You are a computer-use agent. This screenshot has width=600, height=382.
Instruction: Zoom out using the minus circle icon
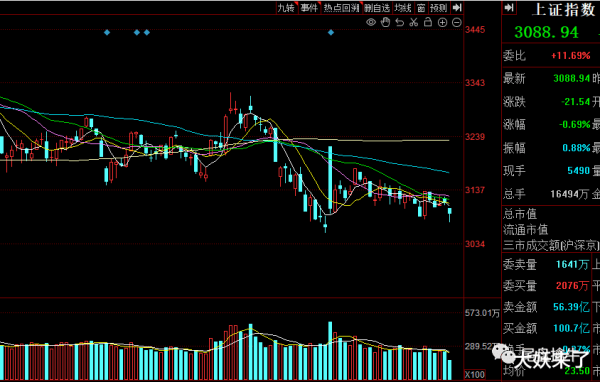(x=457, y=23)
